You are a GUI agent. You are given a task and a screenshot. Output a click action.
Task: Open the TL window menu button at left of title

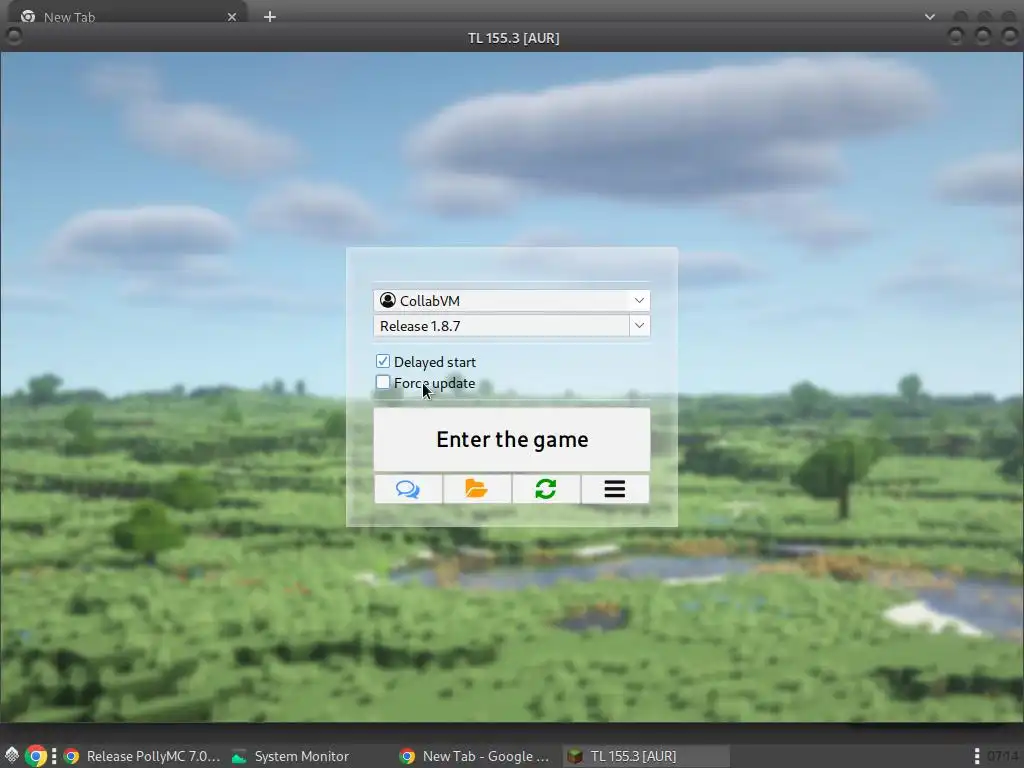coord(14,37)
